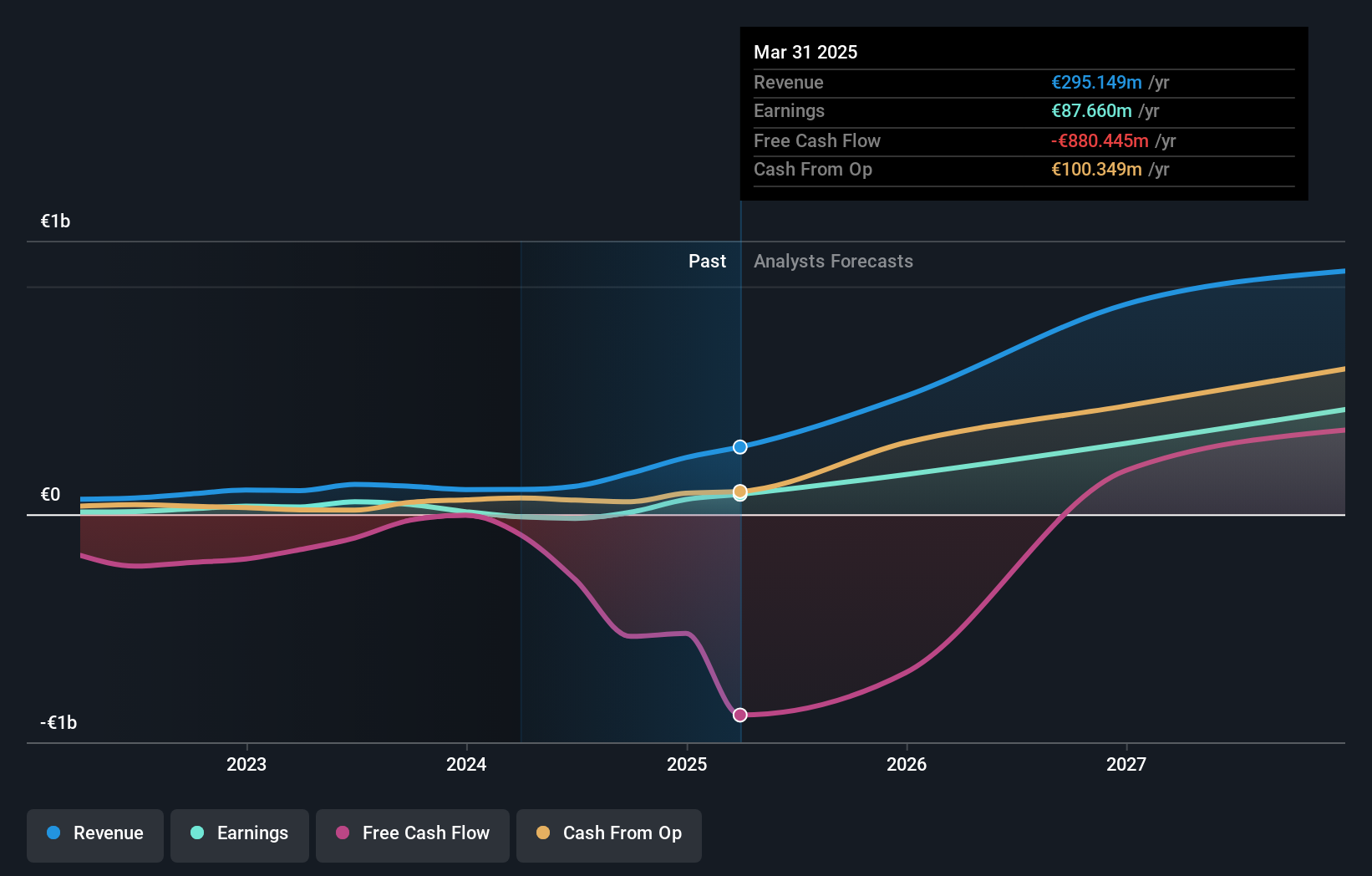Switch to the Past section of the chart
This screenshot has width=1372, height=876.
[707, 261]
